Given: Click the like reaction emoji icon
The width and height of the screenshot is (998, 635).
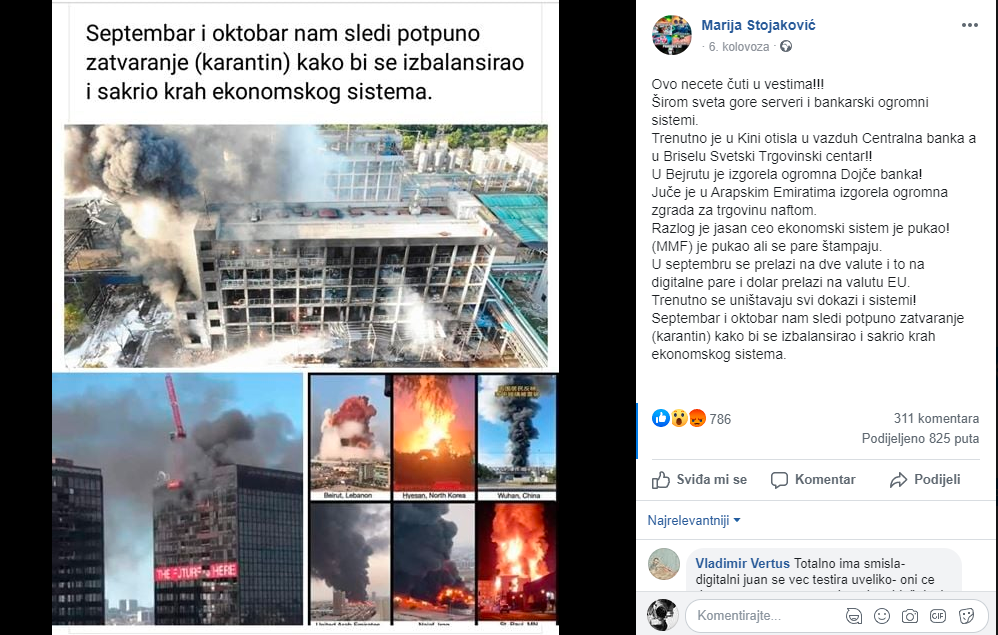Looking at the screenshot, I should tap(661, 418).
